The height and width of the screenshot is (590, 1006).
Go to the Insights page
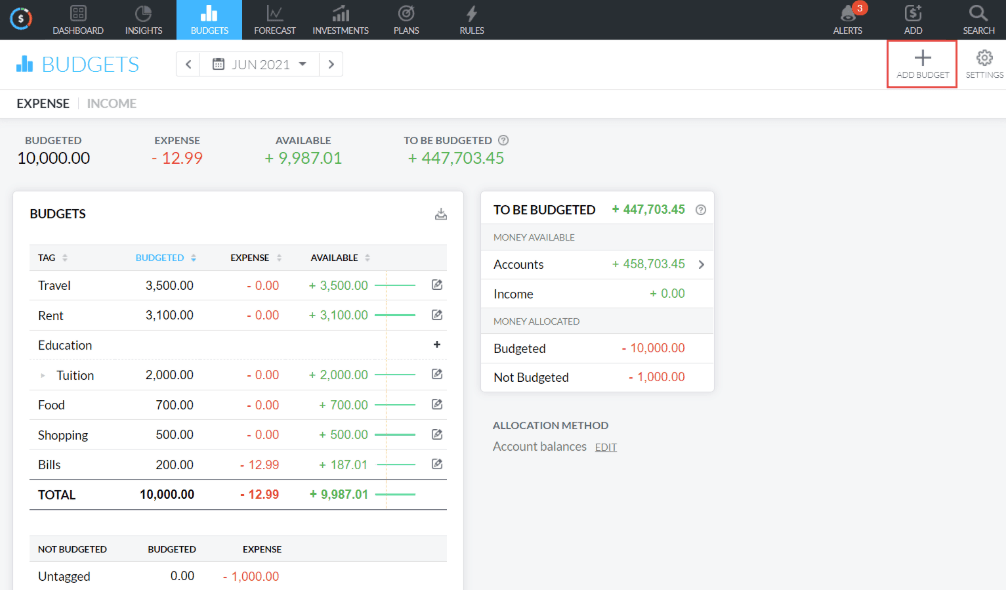(x=144, y=20)
